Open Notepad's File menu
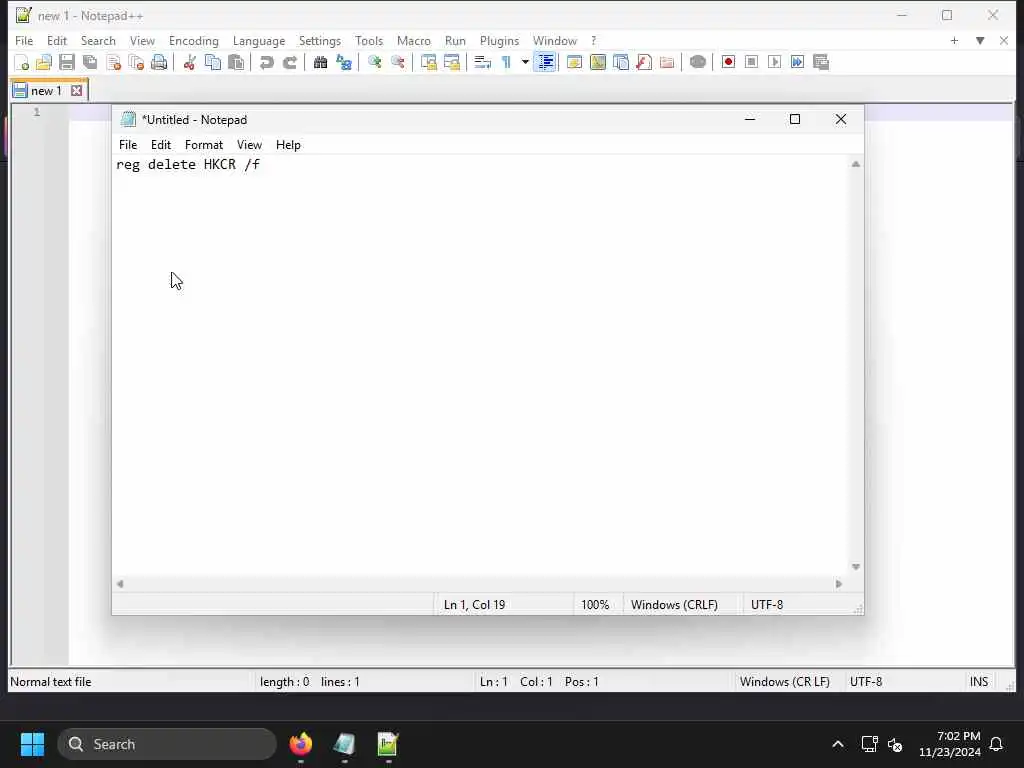 128,145
